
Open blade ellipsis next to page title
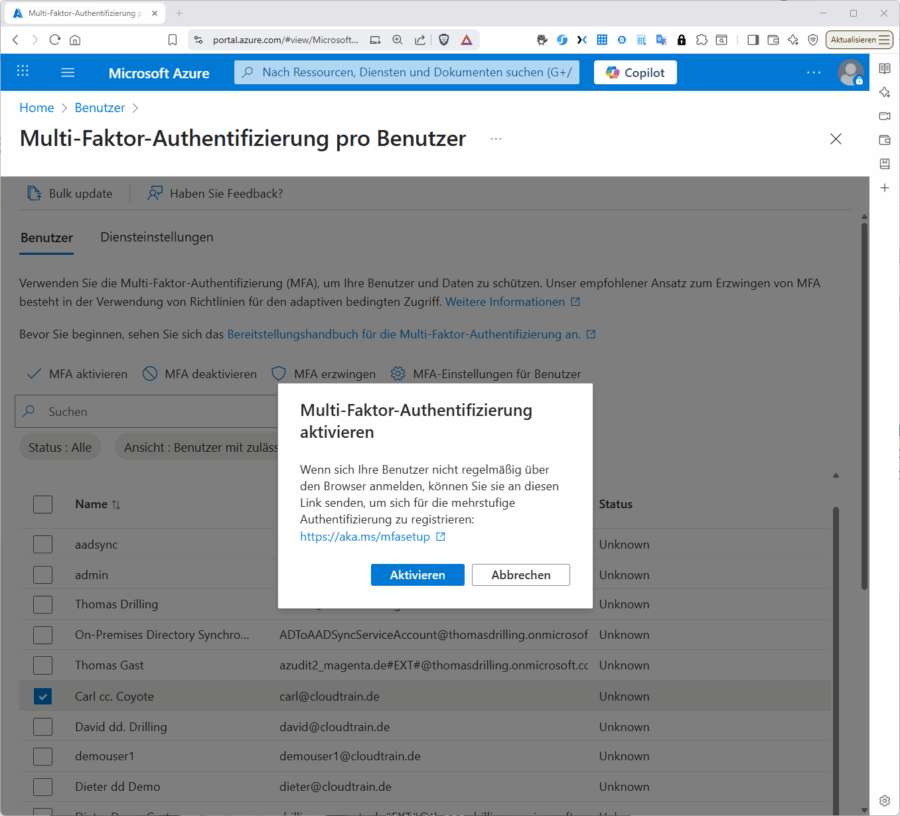(496, 139)
